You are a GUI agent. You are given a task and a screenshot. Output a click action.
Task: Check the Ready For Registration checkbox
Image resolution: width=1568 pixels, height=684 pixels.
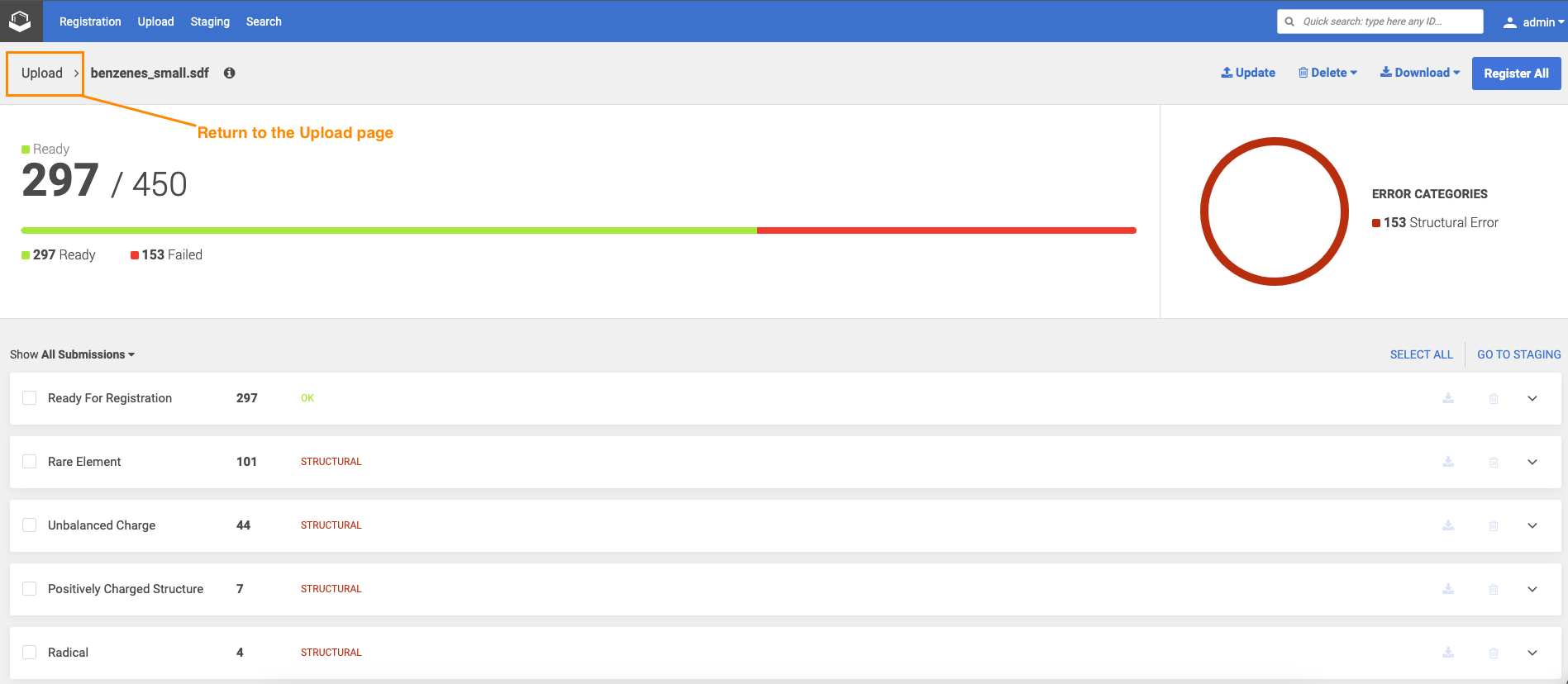click(30, 398)
